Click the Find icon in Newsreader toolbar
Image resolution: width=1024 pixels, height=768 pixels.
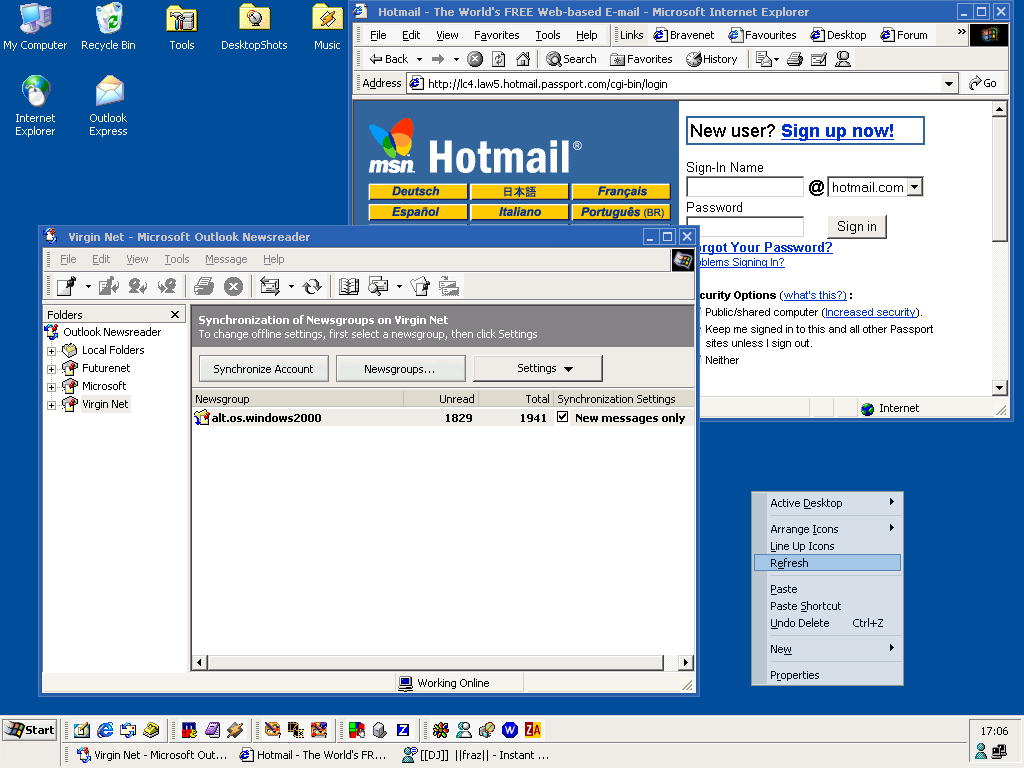point(378,287)
